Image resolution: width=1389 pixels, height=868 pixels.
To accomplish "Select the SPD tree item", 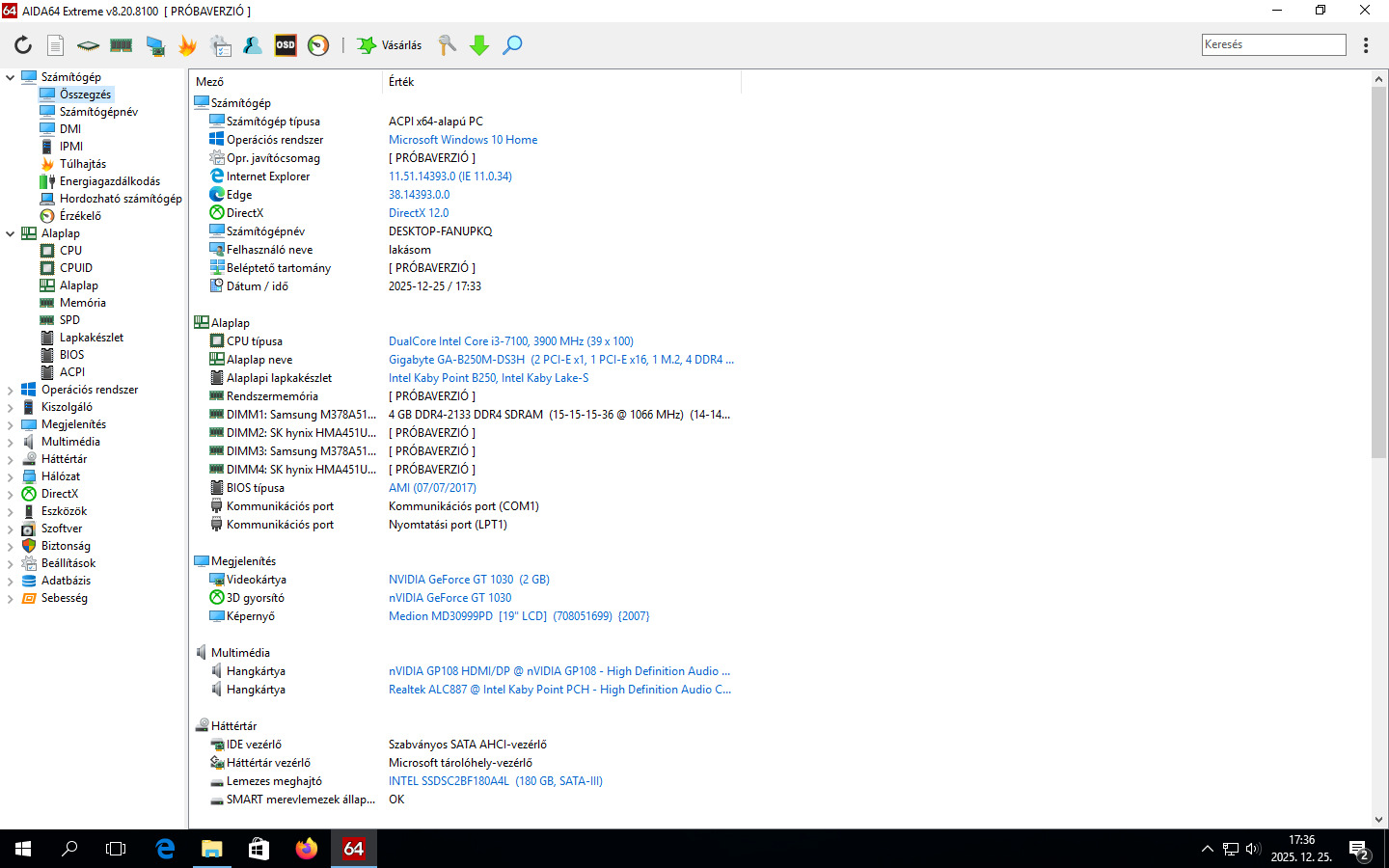I will (x=69, y=320).
